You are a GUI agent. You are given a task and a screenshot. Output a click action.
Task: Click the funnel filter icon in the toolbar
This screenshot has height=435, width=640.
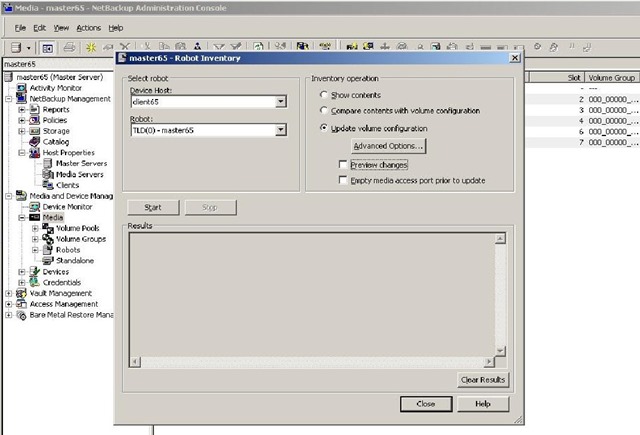[x=219, y=47]
